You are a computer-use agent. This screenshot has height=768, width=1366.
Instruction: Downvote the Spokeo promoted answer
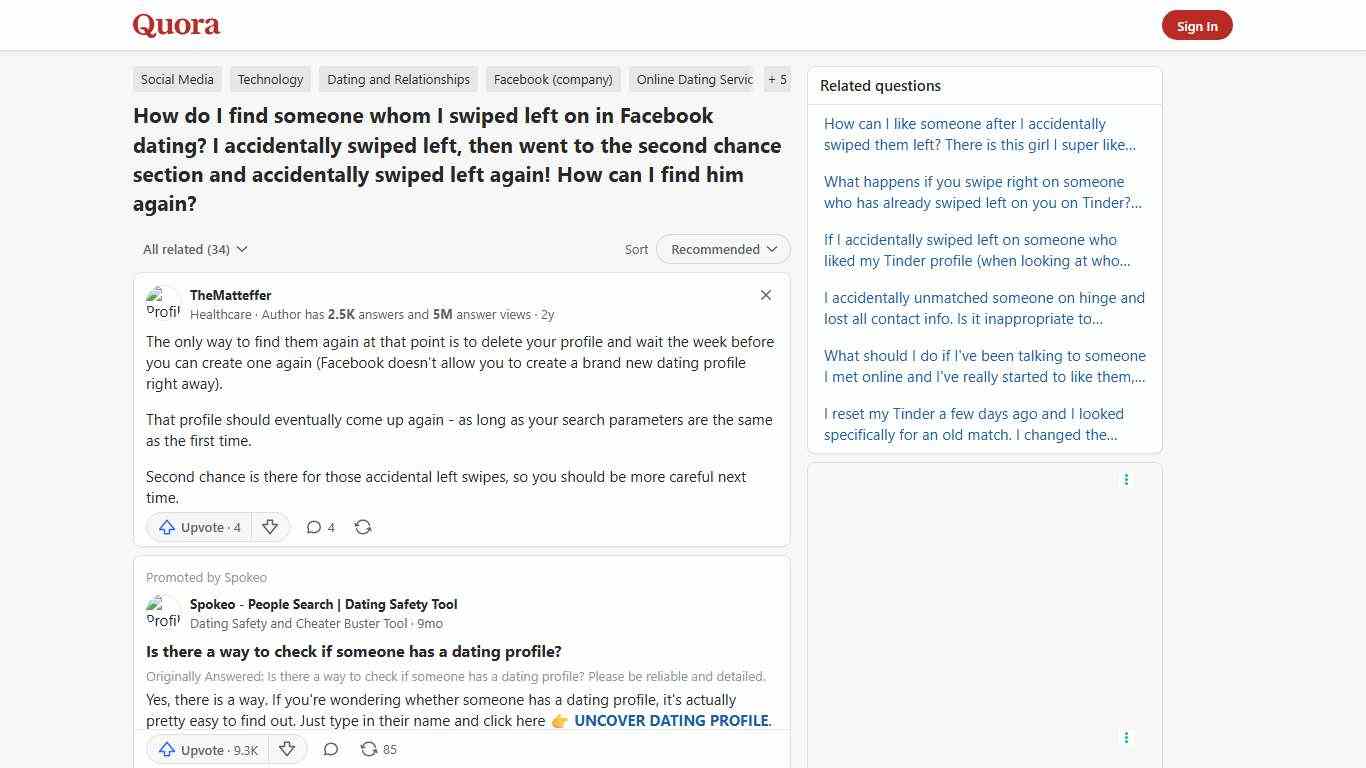point(287,749)
